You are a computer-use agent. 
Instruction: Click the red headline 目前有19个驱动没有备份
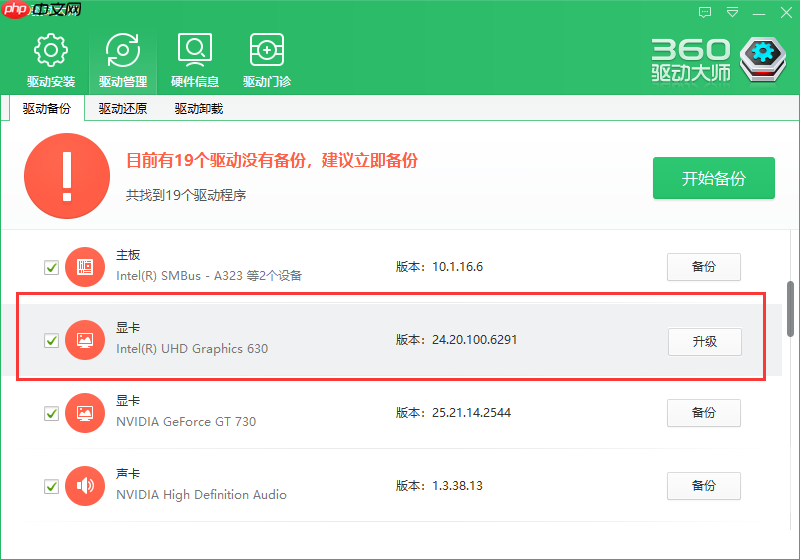coord(216,161)
